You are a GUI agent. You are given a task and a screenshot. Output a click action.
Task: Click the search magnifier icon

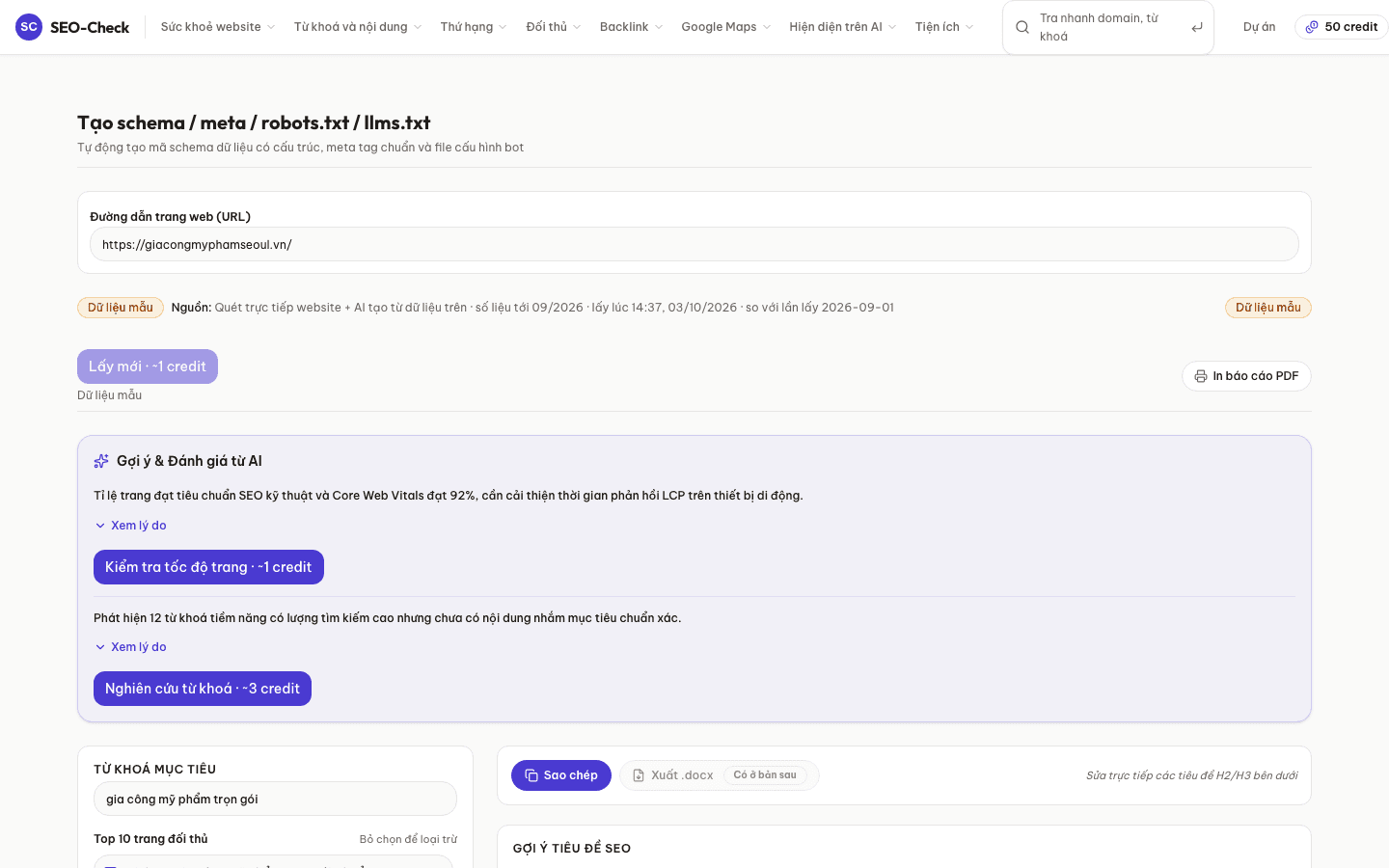(x=1022, y=27)
